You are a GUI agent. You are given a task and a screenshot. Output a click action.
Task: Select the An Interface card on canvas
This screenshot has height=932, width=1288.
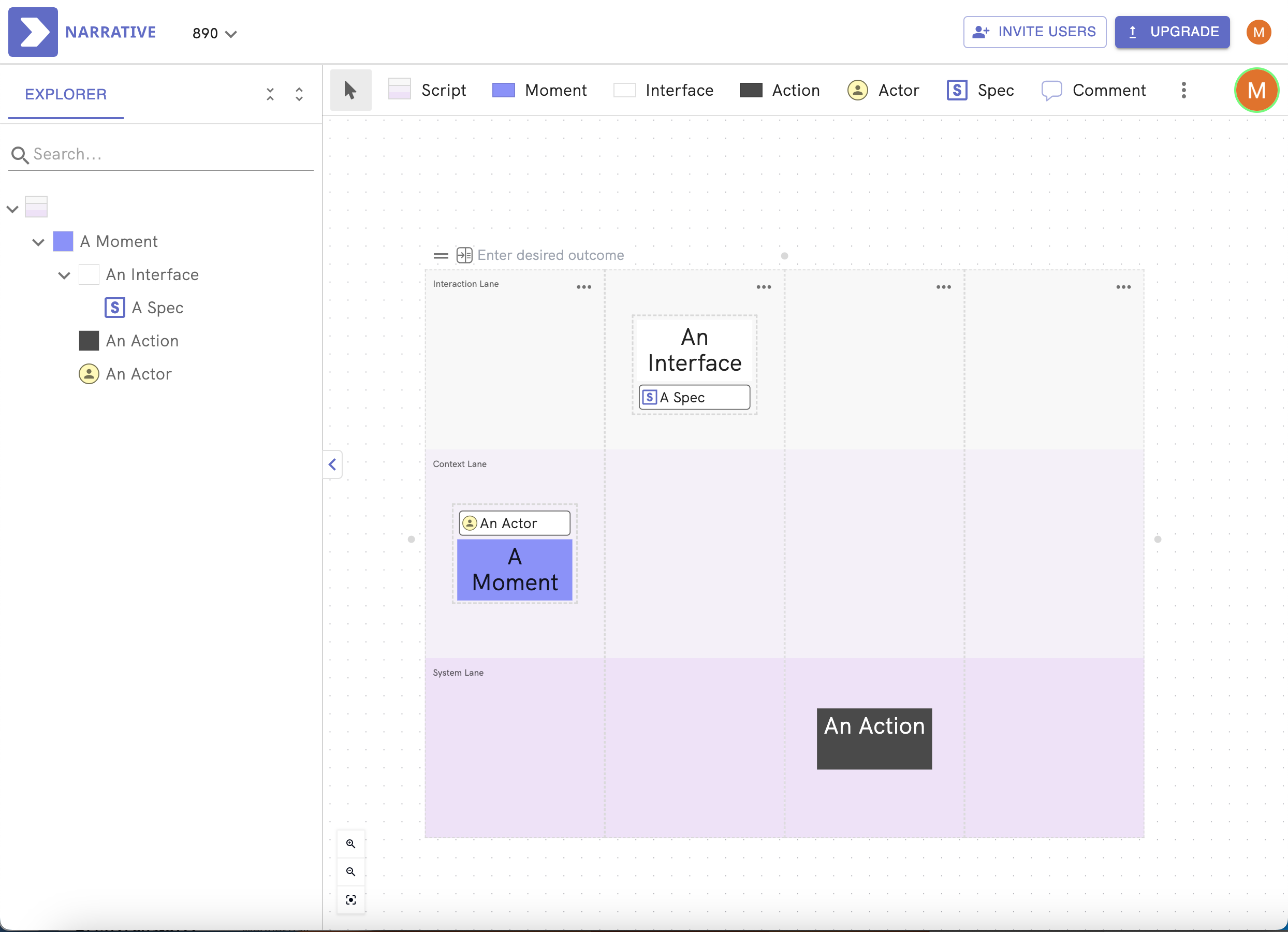pyautogui.click(x=695, y=351)
